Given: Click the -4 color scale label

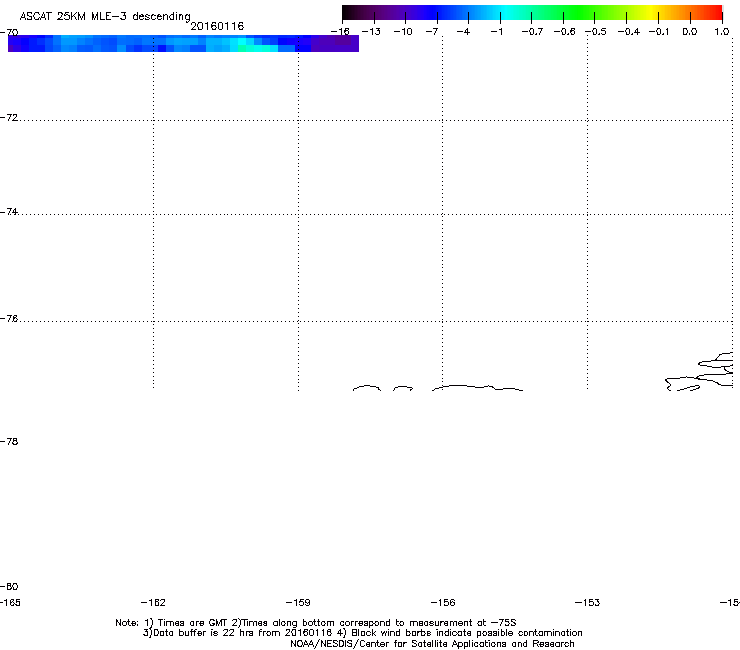Looking at the screenshot, I should point(463,32).
